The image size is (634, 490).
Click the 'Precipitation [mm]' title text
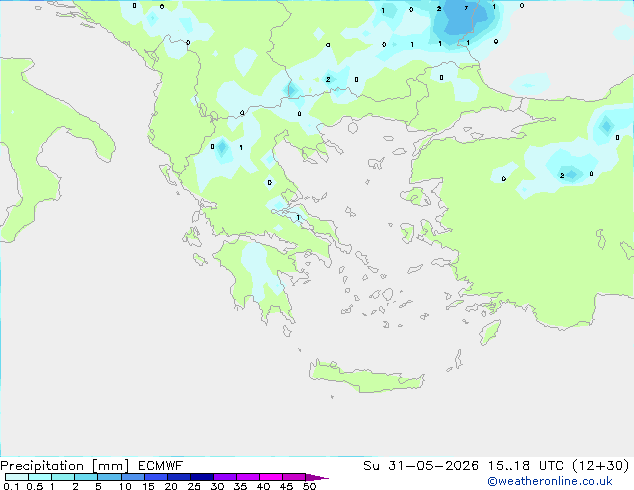[x=65, y=466]
